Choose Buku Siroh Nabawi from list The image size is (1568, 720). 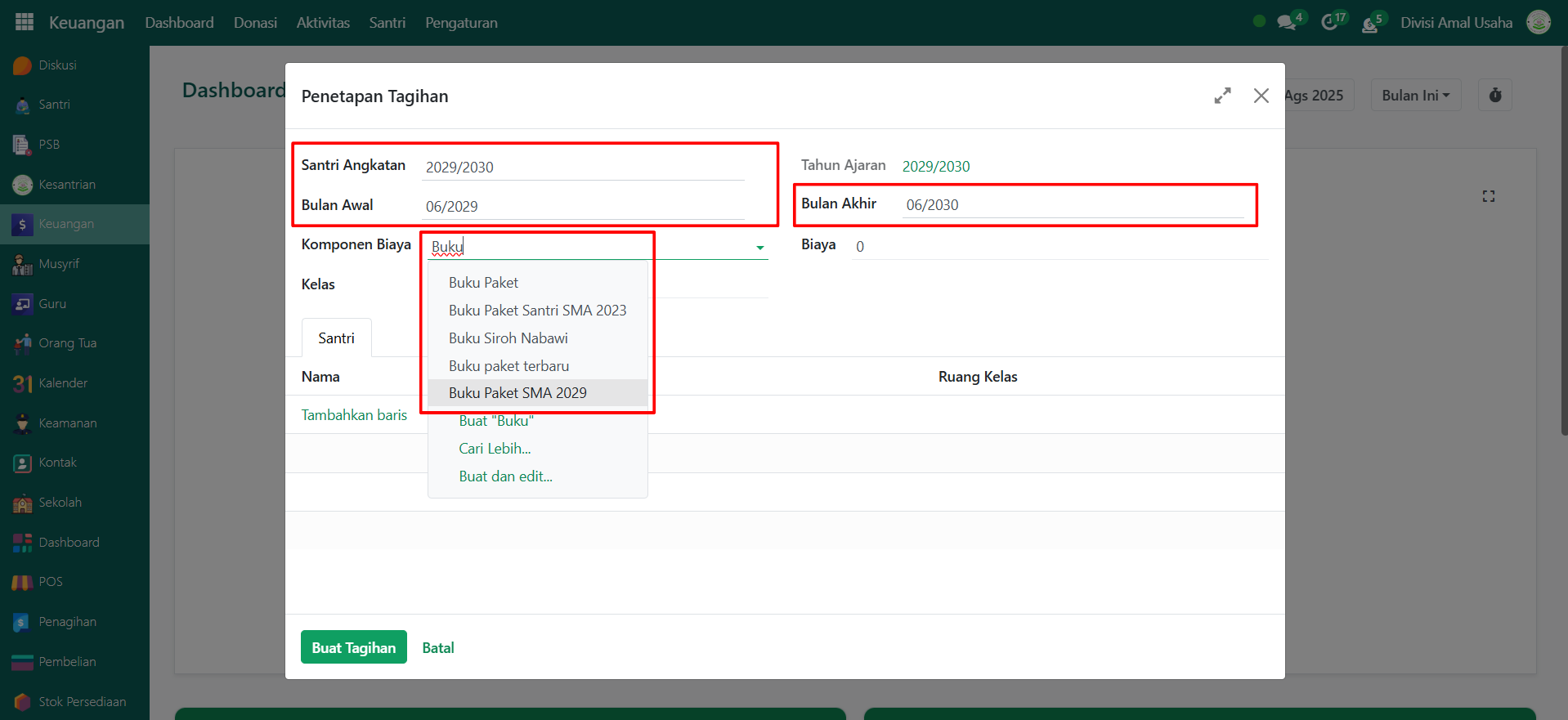click(x=508, y=338)
